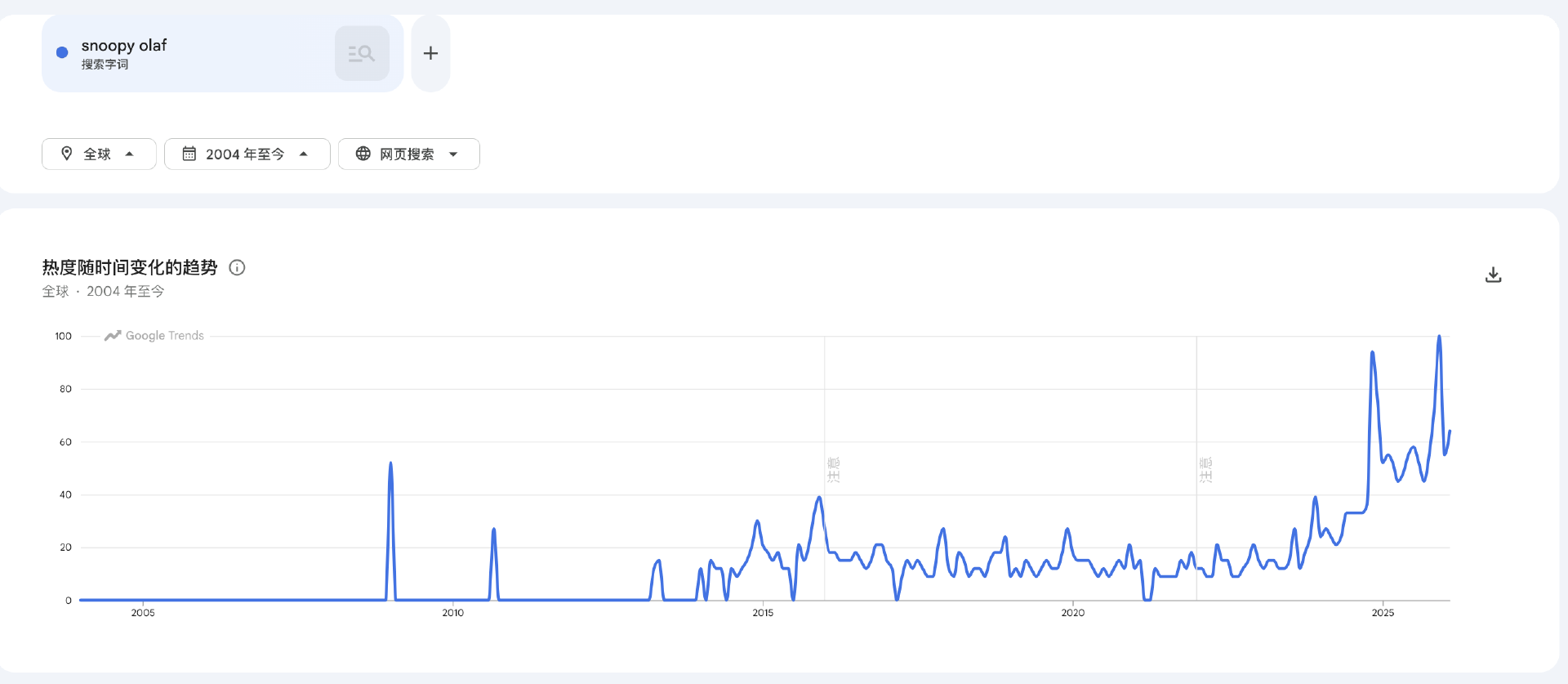Click the blue dot beside snoopy olaf
1568x684 pixels.
point(62,53)
